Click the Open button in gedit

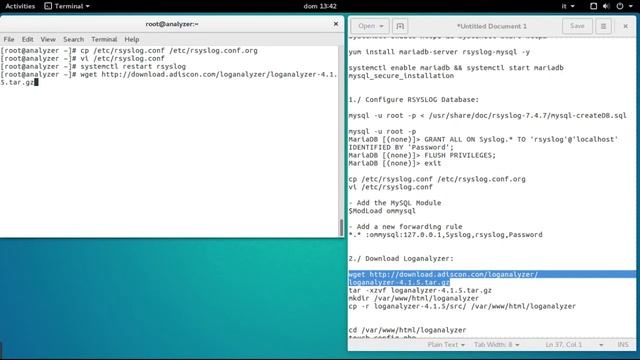coord(370,26)
